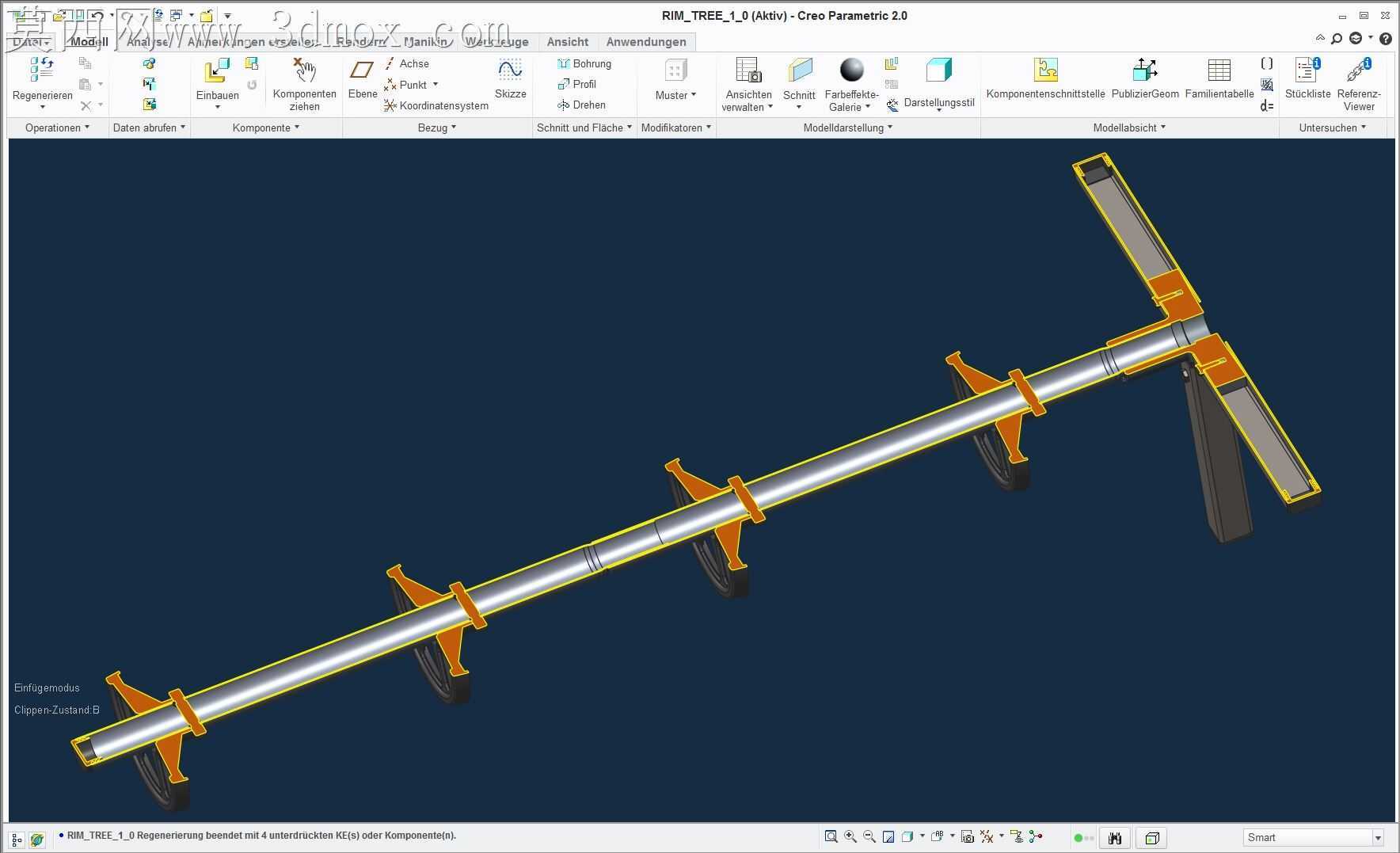Open the Smart selection filter dropdown
The height and width of the screenshot is (853, 1400).
tap(1378, 838)
